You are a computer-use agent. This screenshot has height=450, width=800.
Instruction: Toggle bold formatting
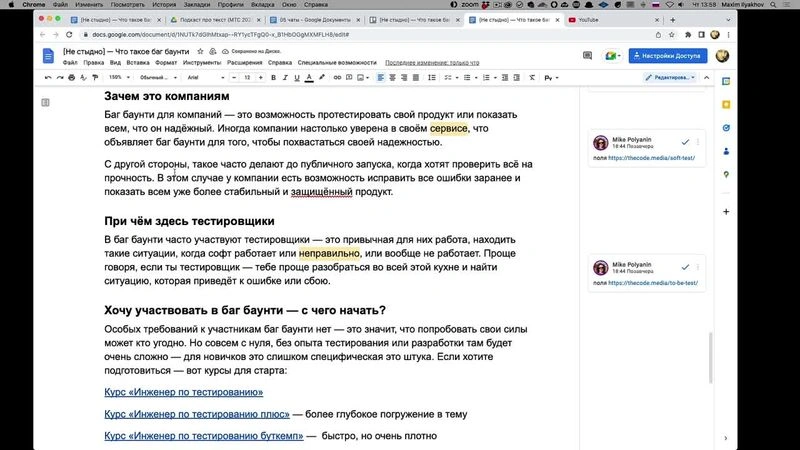273,78
